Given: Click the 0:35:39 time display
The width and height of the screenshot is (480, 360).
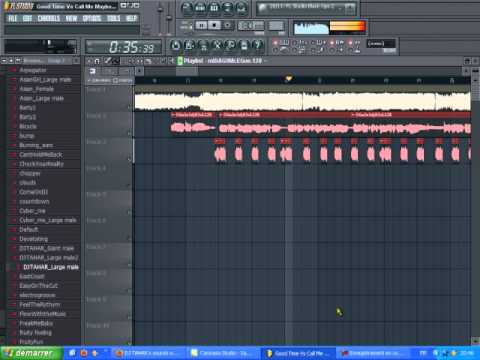Looking at the screenshot, I should tap(124, 47).
